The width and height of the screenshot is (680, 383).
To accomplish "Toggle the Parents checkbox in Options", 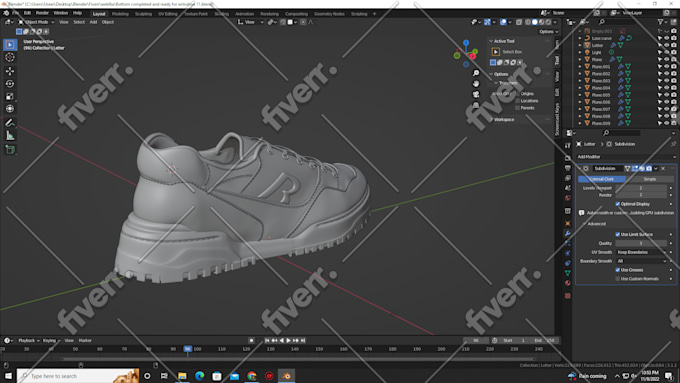I will point(517,108).
